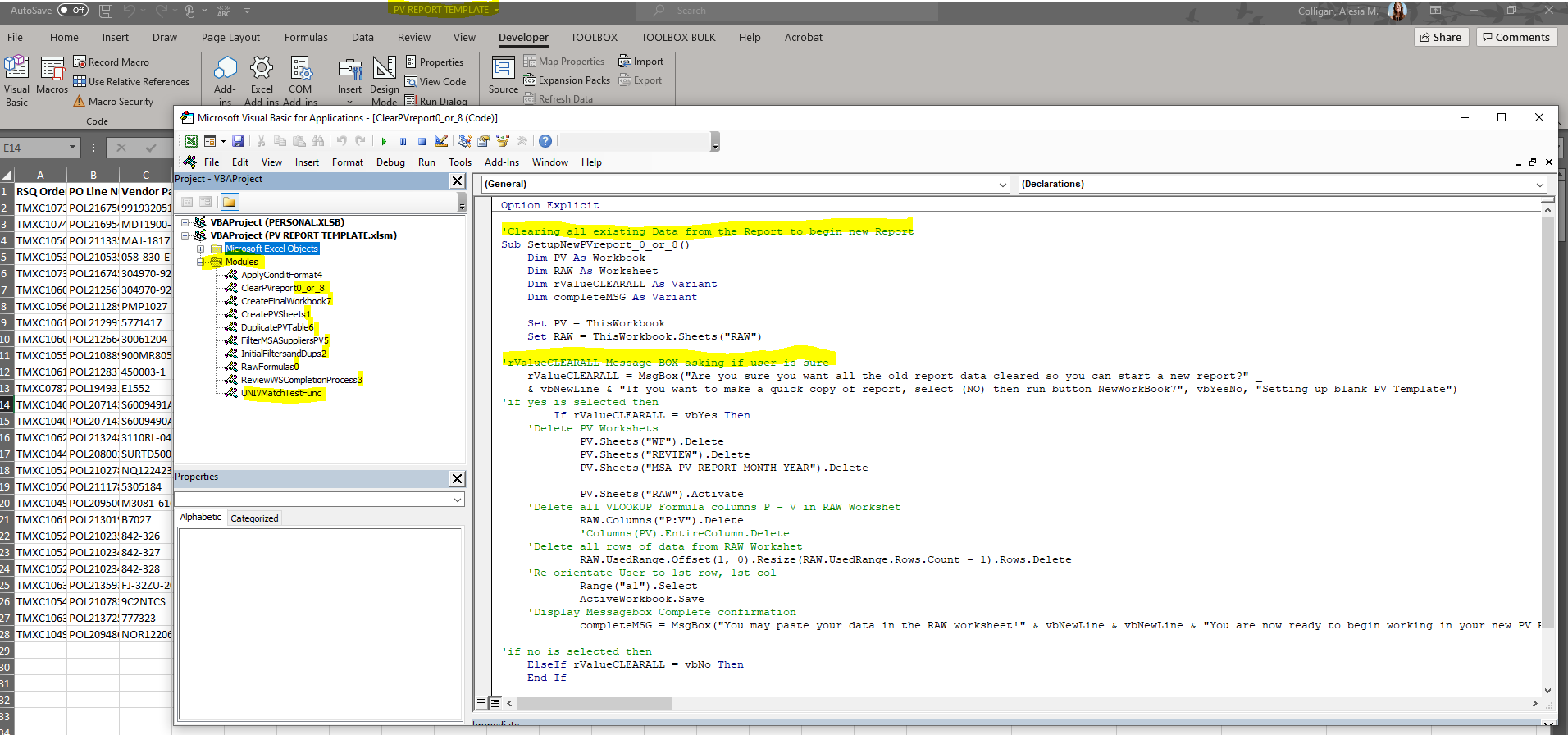Switch to Formulas ribbon tab

(306, 37)
